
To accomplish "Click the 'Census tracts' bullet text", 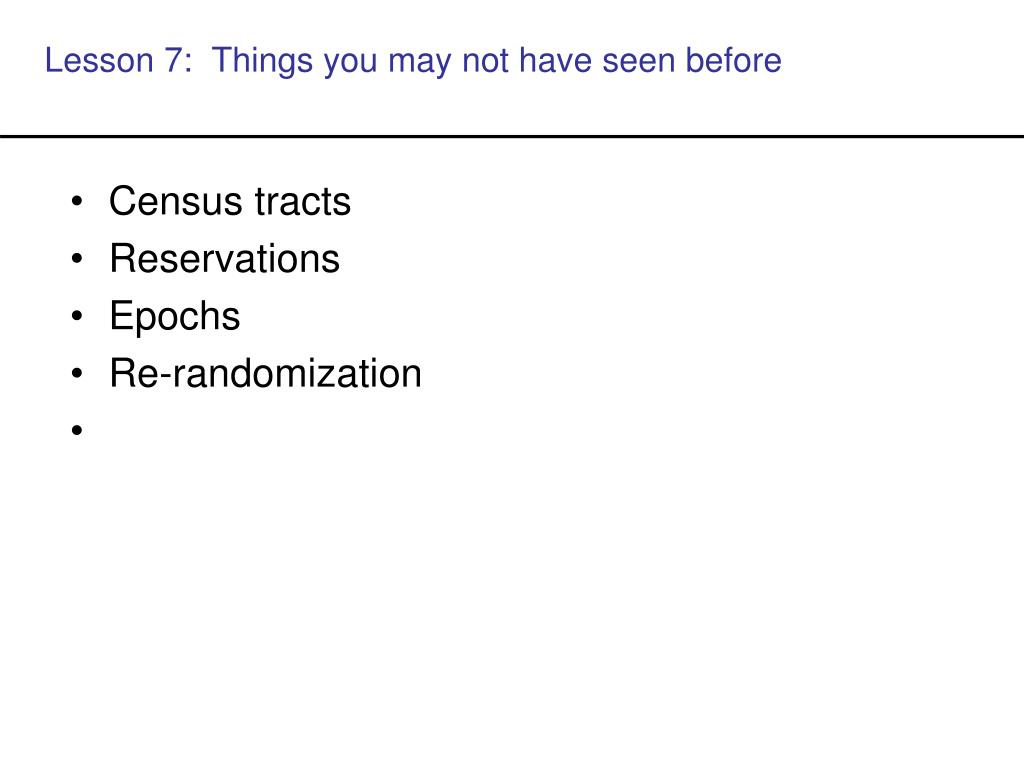I will coord(230,201).
